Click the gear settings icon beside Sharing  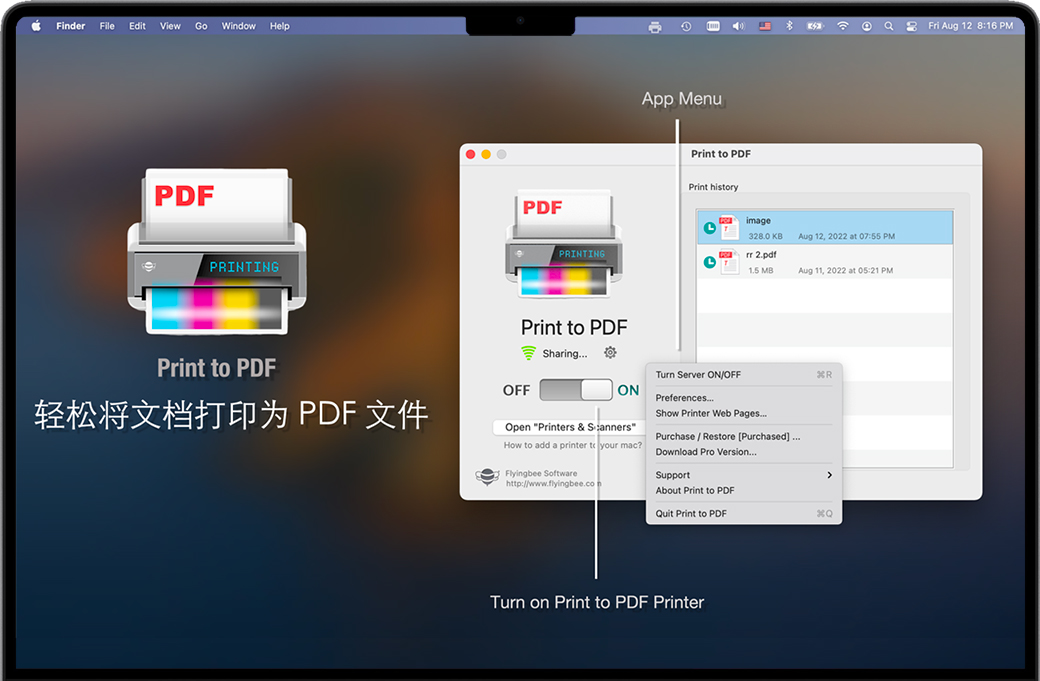(610, 353)
